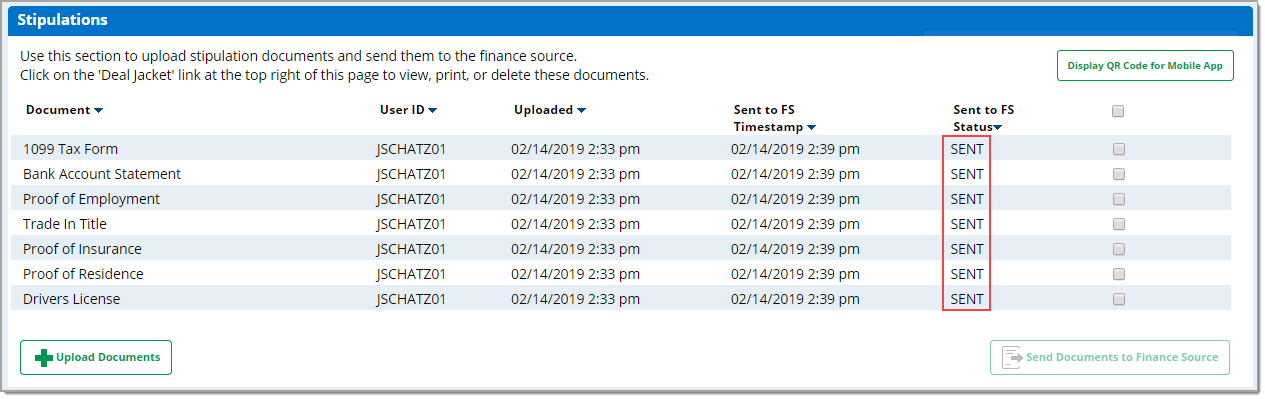Image resolution: width=1265 pixels, height=399 pixels.
Task: Tick the Trade In Title checkbox
Action: 1119,224
